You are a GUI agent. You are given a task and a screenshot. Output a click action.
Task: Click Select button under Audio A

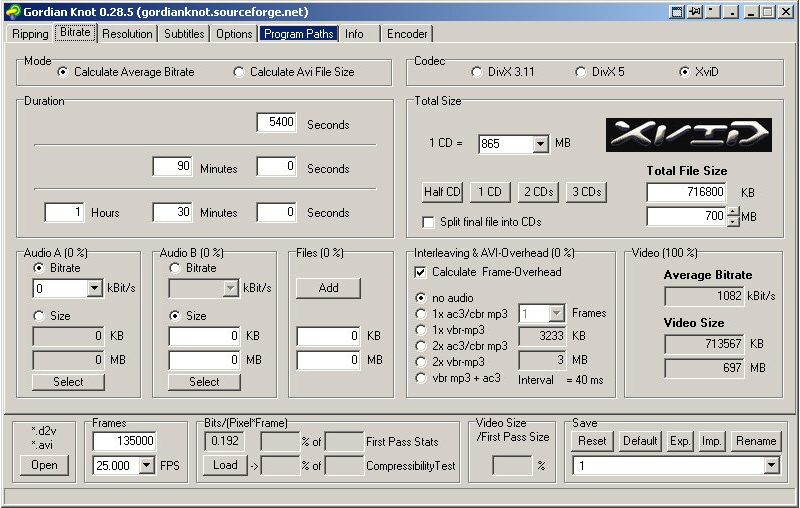[68, 382]
